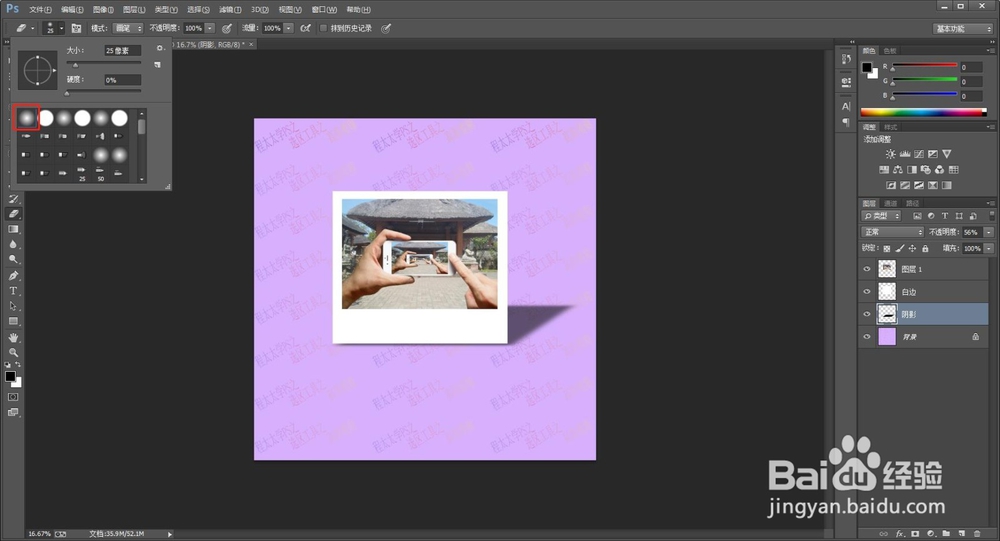Hide the 阴影 layer

point(867,314)
